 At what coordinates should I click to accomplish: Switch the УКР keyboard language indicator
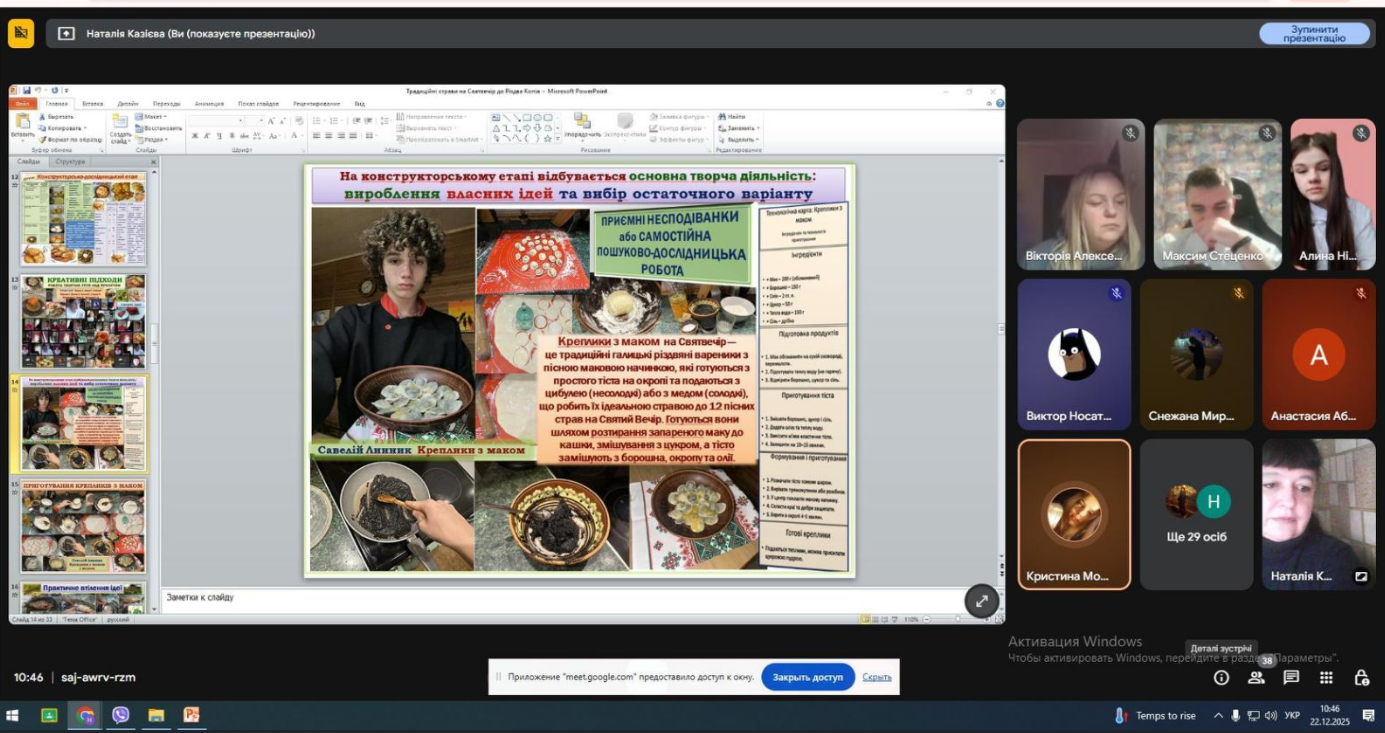pyautogui.click(x=1292, y=716)
